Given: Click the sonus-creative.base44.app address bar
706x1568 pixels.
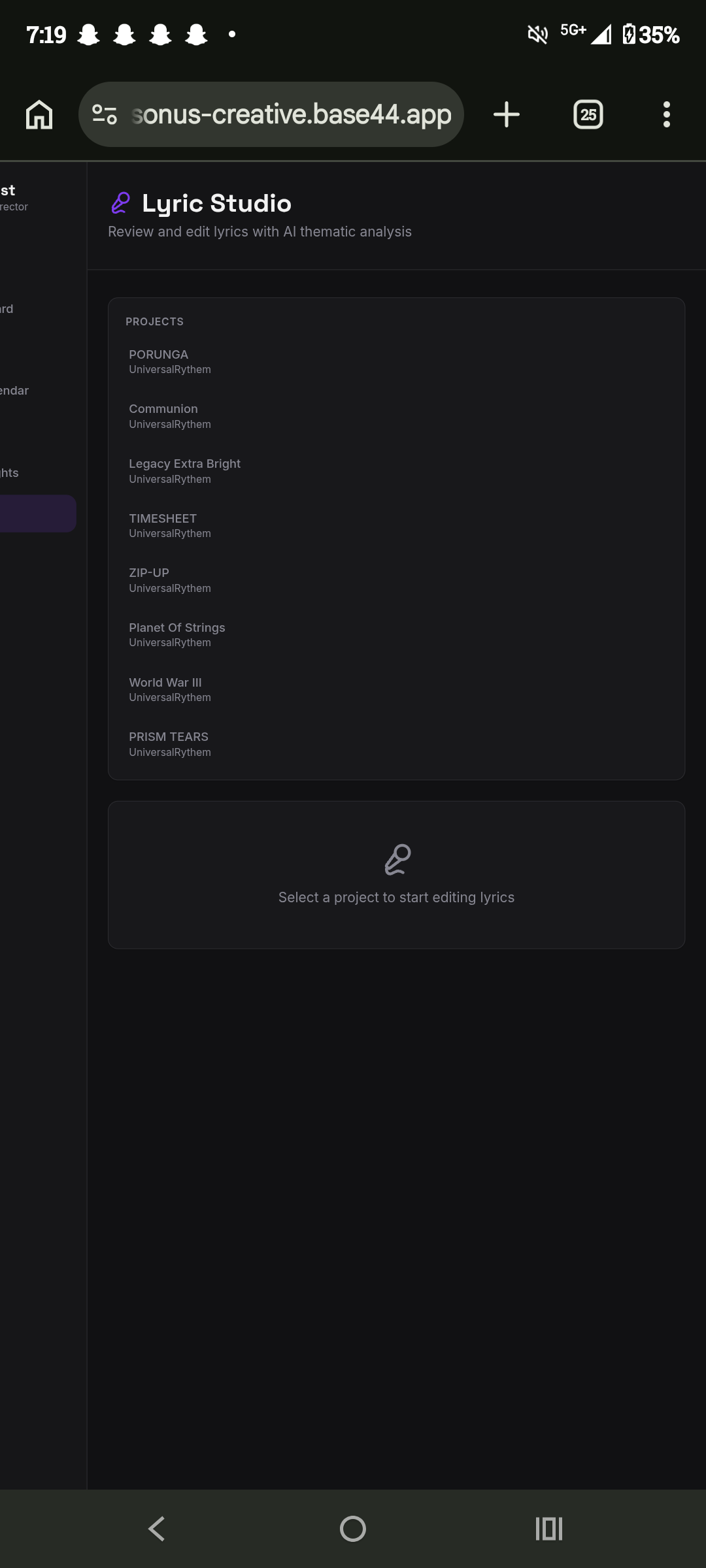Looking at the screenshot, I should point(292,115).
